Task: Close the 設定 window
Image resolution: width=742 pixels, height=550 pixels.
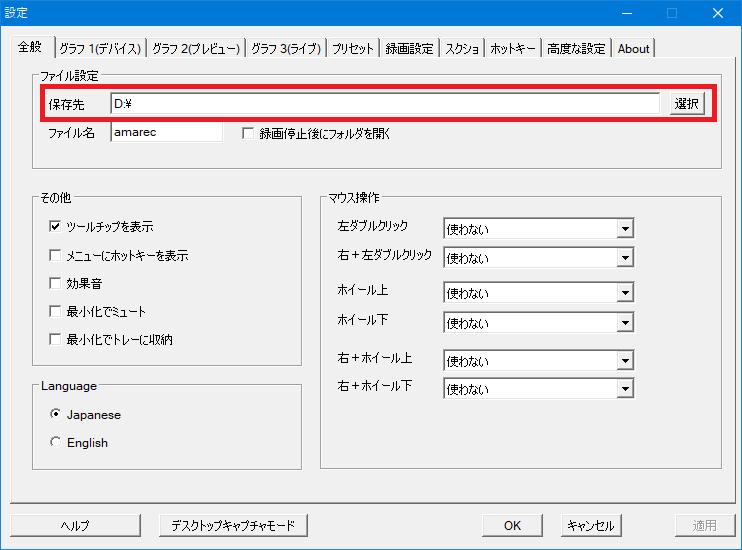Action: [718, 13]
